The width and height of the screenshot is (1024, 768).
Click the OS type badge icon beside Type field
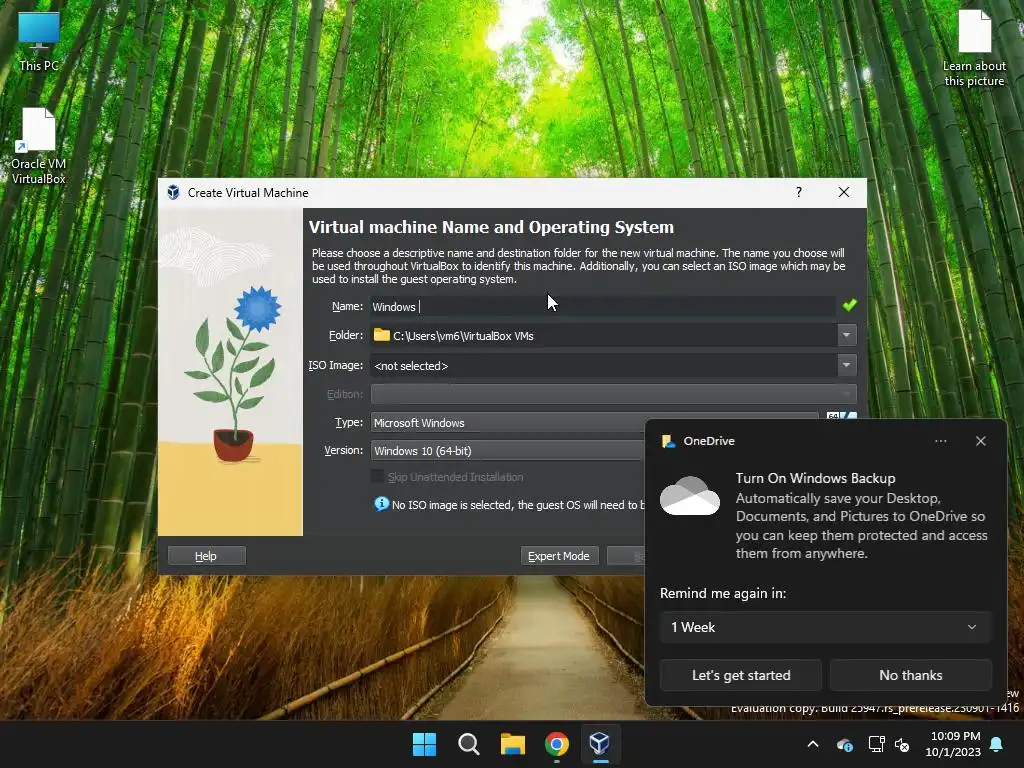pos(842,416)
